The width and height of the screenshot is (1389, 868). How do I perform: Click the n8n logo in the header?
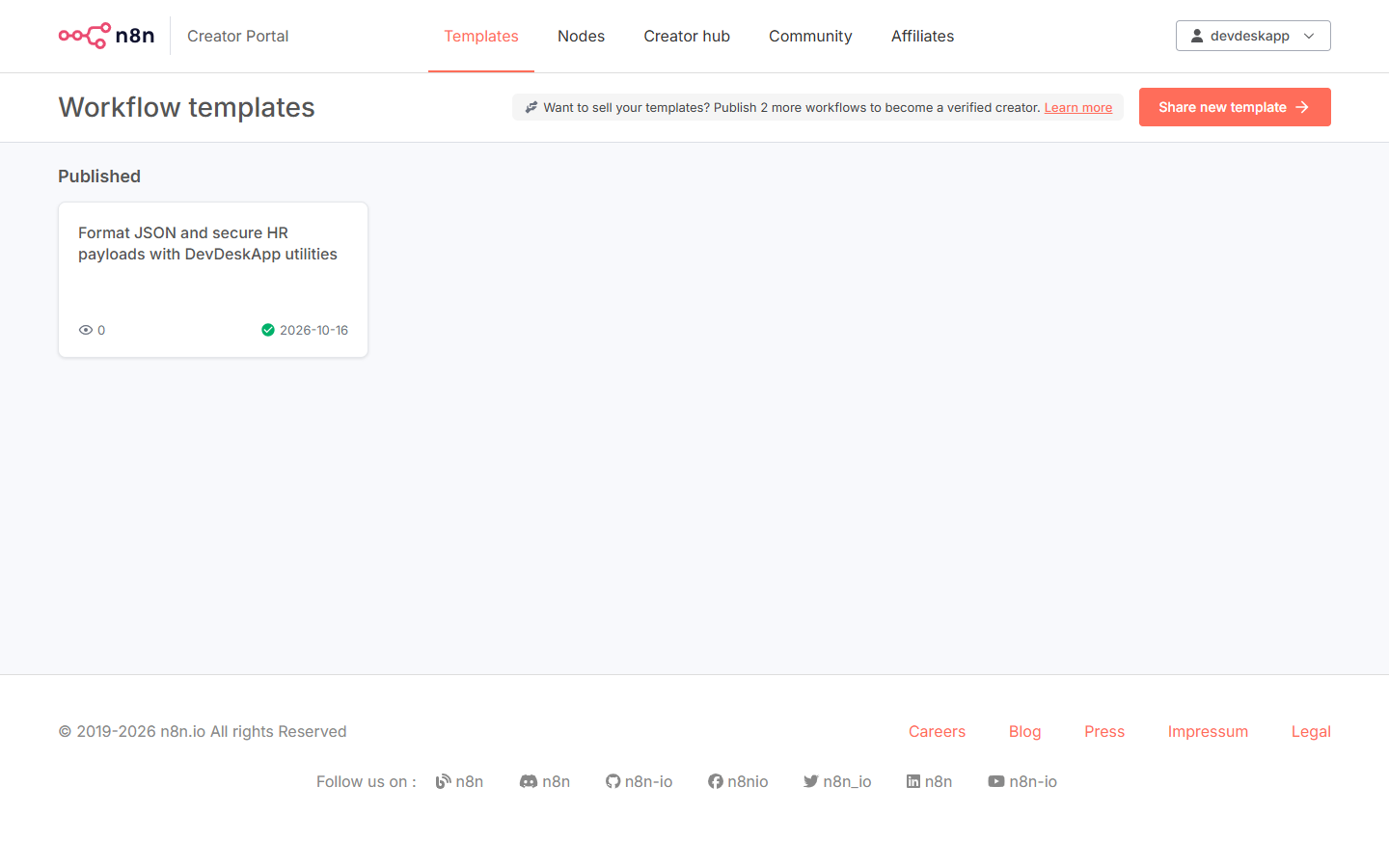tap(106, 36)
